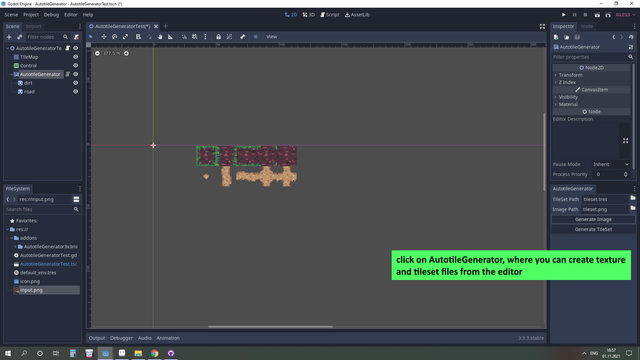Hide the dirt node
The width and height of the screenshot is (640, 360).
pyautogui.click(x=76, y=83)
